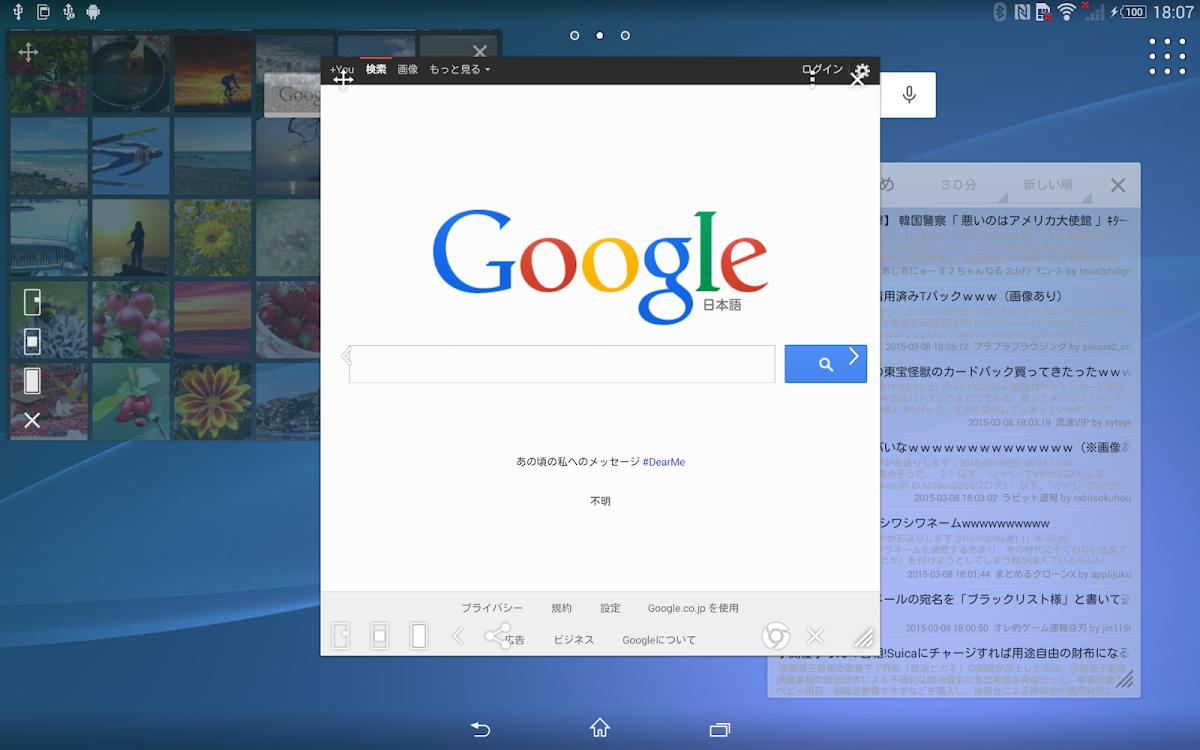Tap the Wi-Fi status icon
This screenshot has width=1200, height=750.
pos(1067,12)
